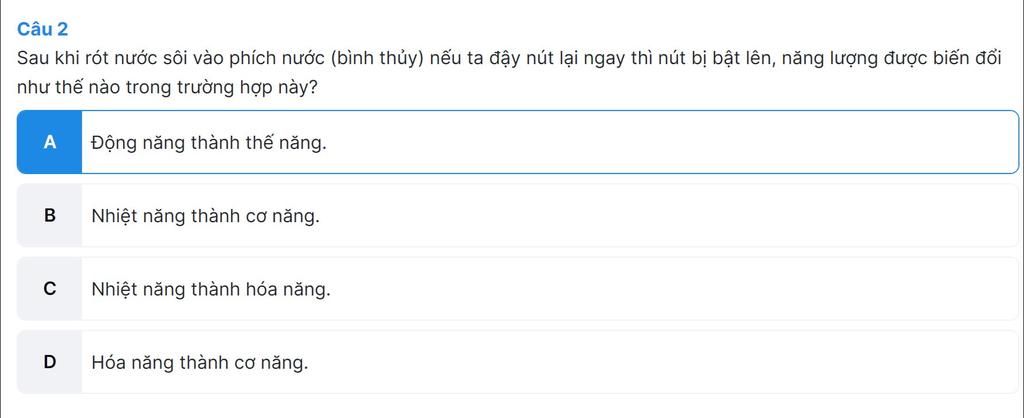Viewport: 1024px width, 418px height.
Task: Click the words 'hóa năng' in answer C
Action: coord(289,289)
